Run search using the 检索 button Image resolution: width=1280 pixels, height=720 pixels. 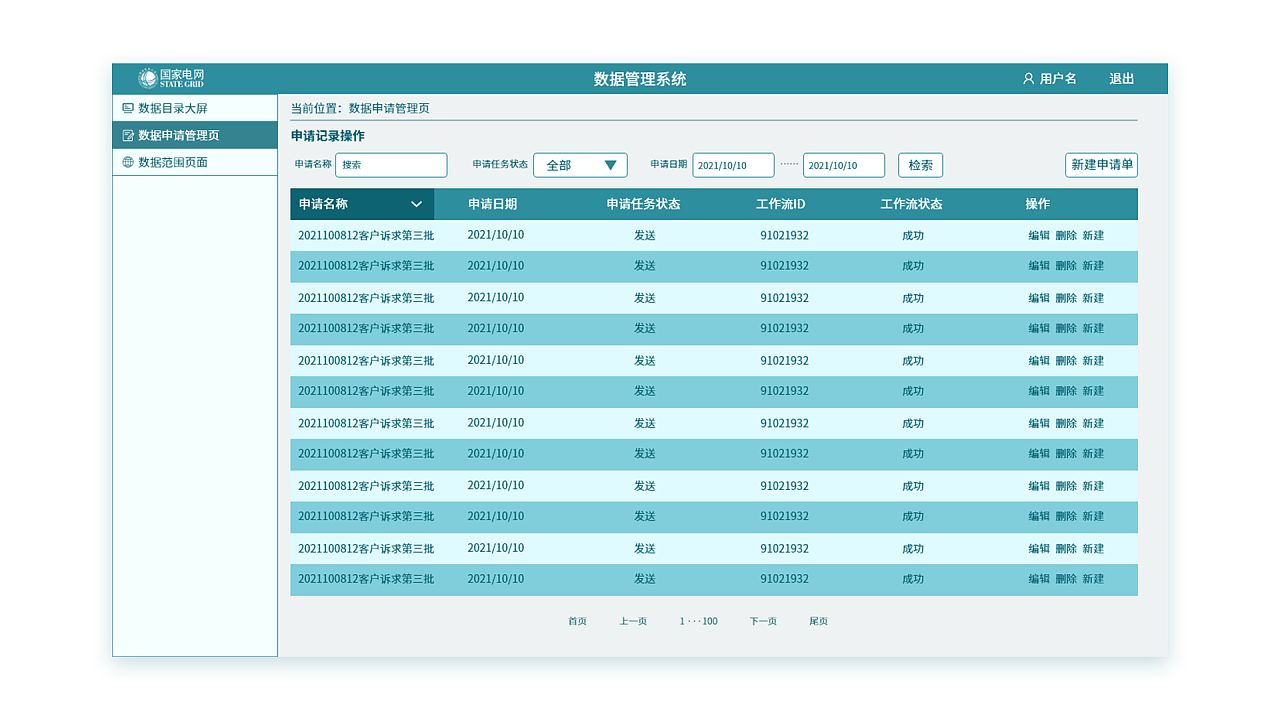920,165
